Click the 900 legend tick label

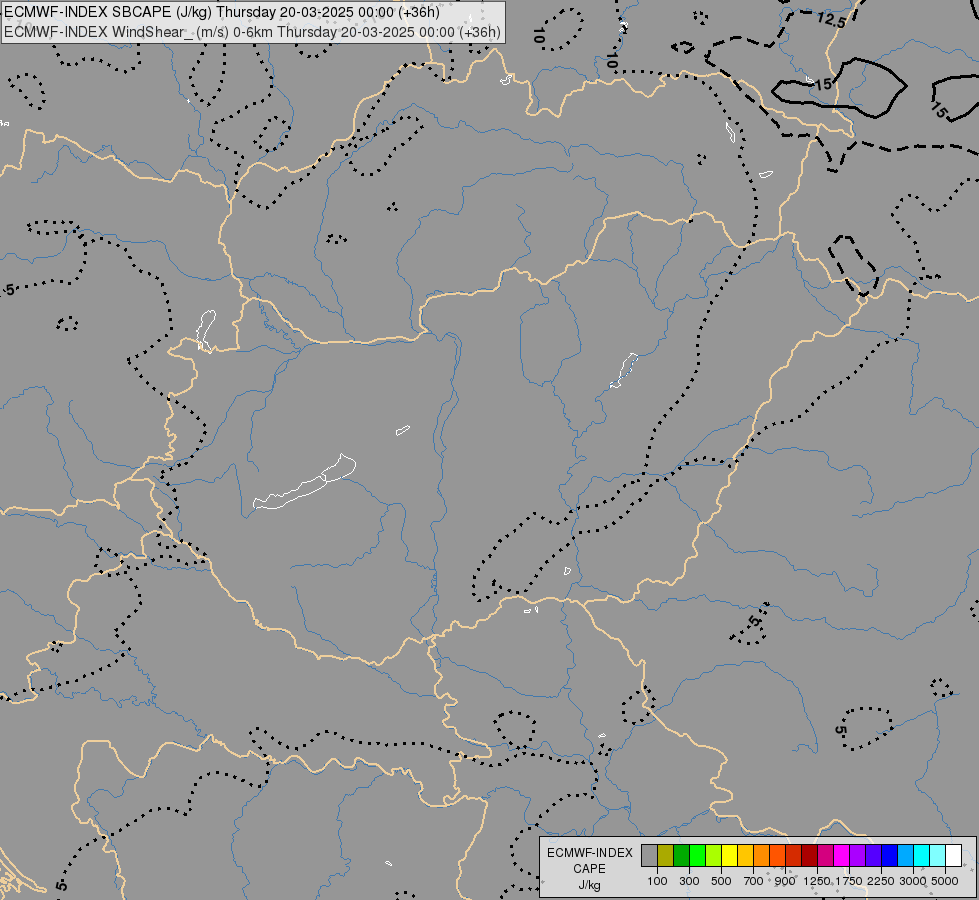pyautogui.click(x=785, y=881)
